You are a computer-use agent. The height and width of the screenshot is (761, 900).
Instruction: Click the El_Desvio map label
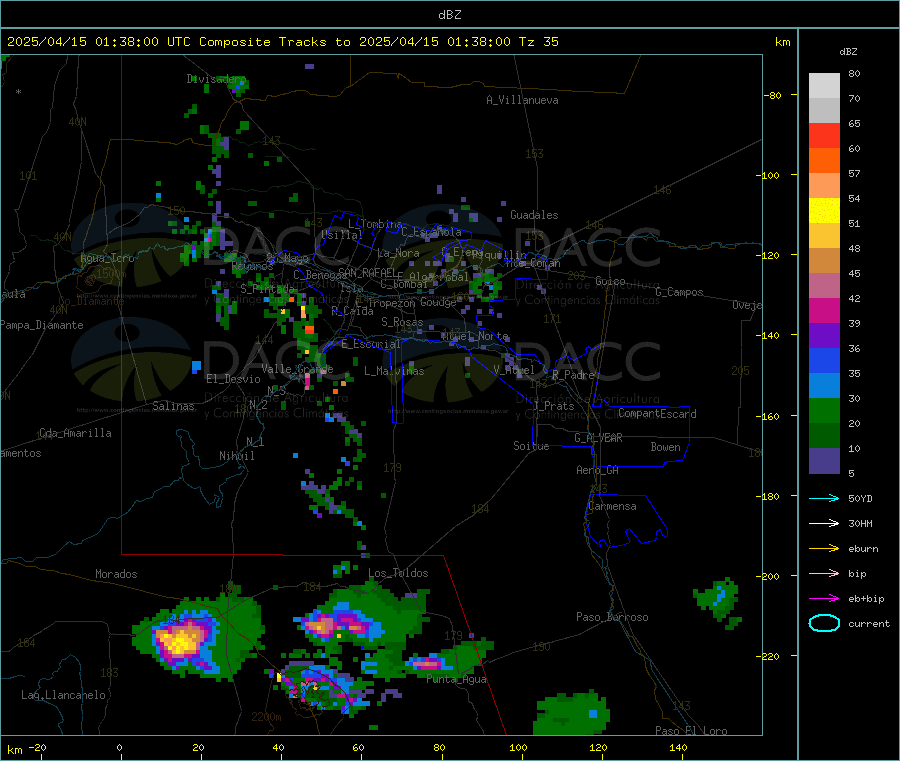tap(234, 379)
